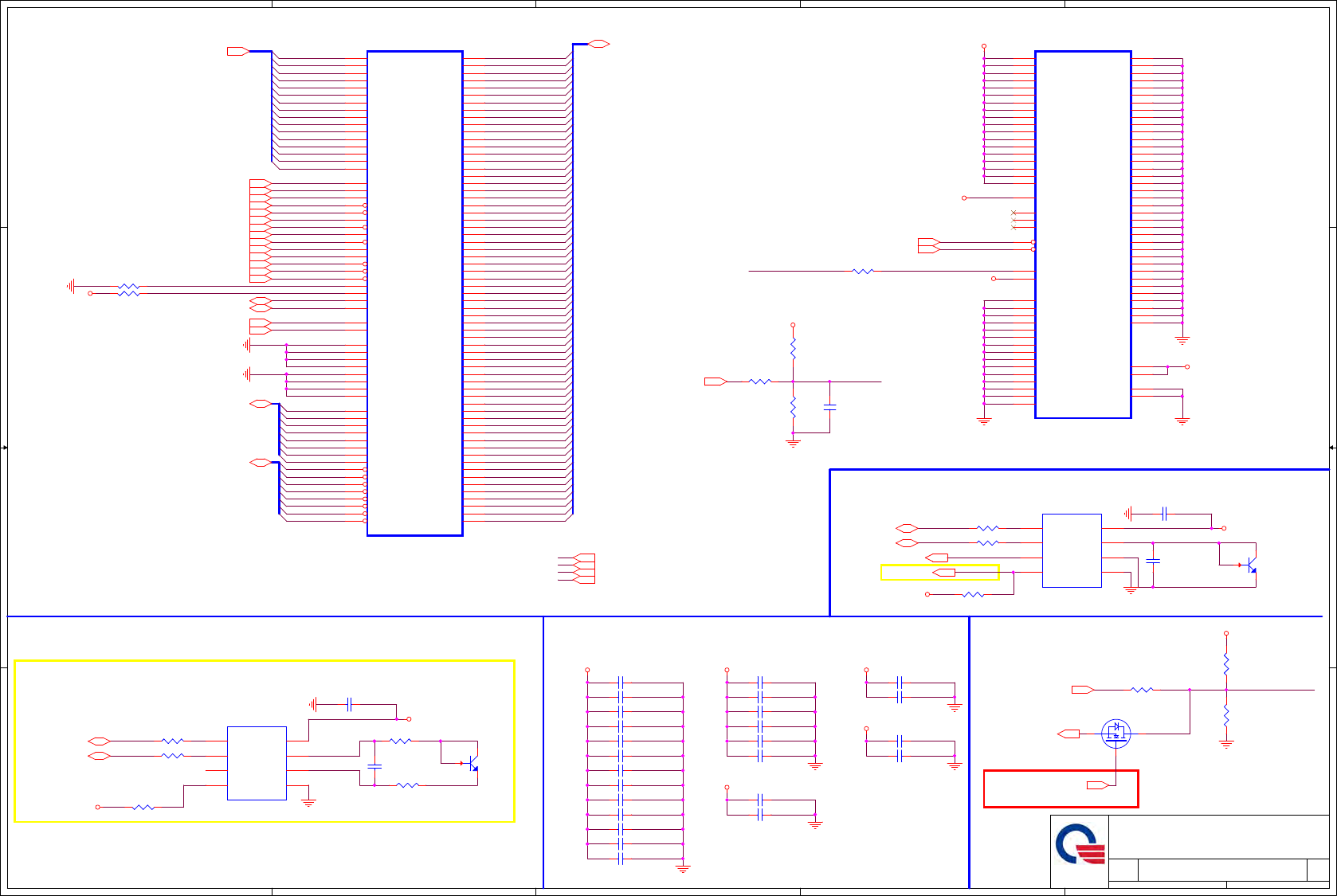The height and width of the screenshot is (896, 1337).
Task: Select the transistor in the large yellow-boxed circuit
Action: 471,763
